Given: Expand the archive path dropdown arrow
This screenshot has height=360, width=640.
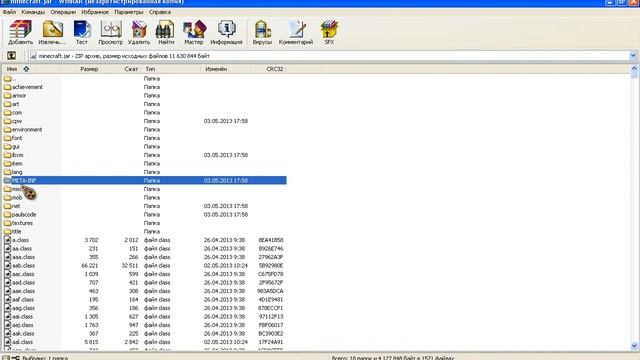Looking at the screenshot, I should pyautogui.click(x=633, y=56).
